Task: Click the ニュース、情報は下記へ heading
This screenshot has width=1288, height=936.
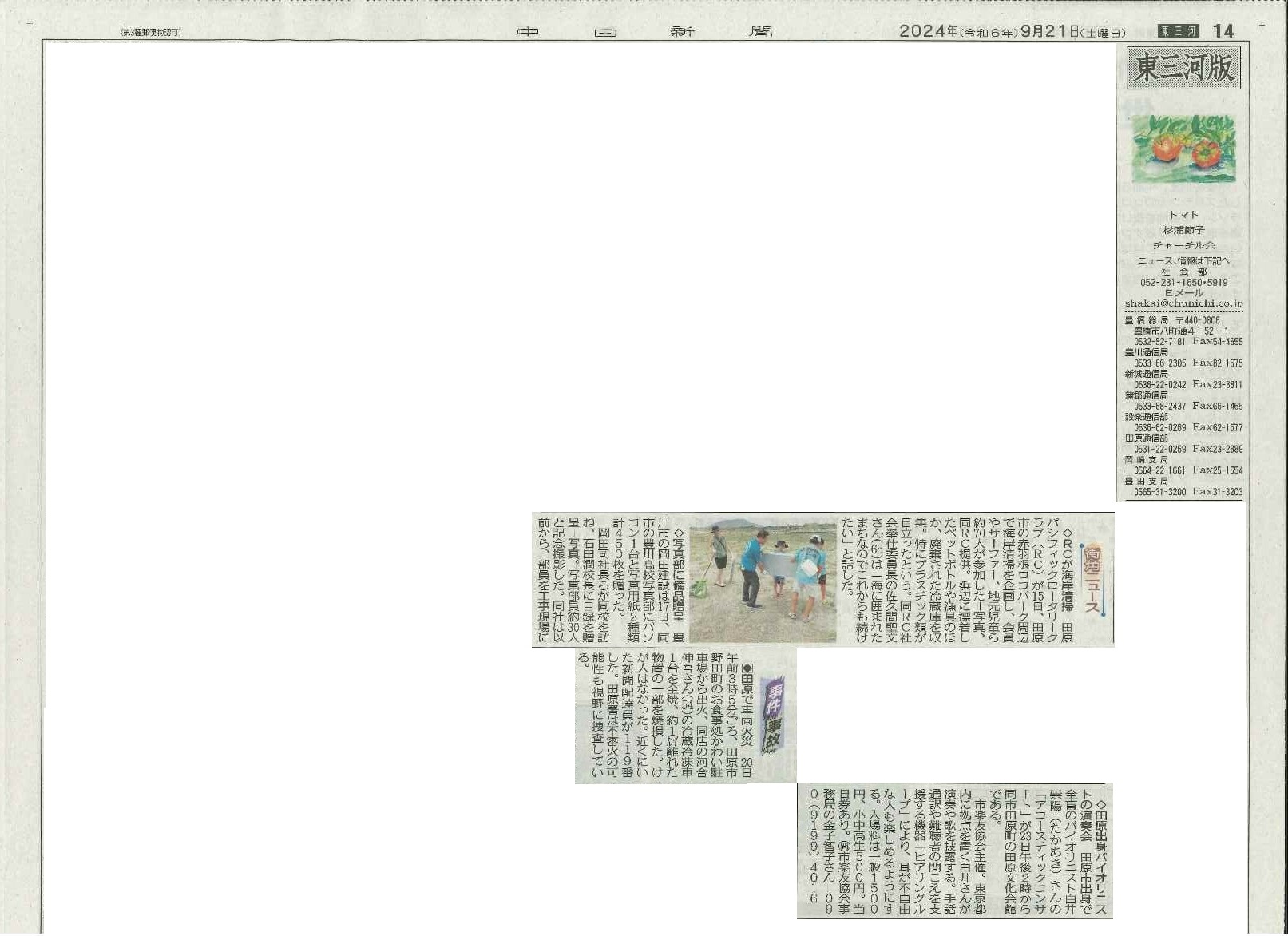Action: click(x=1183, y=261)
